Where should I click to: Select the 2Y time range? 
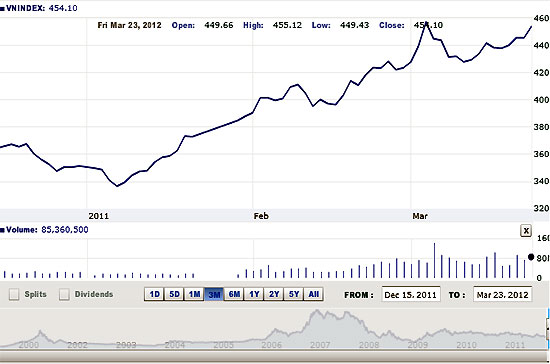point(274,294)
